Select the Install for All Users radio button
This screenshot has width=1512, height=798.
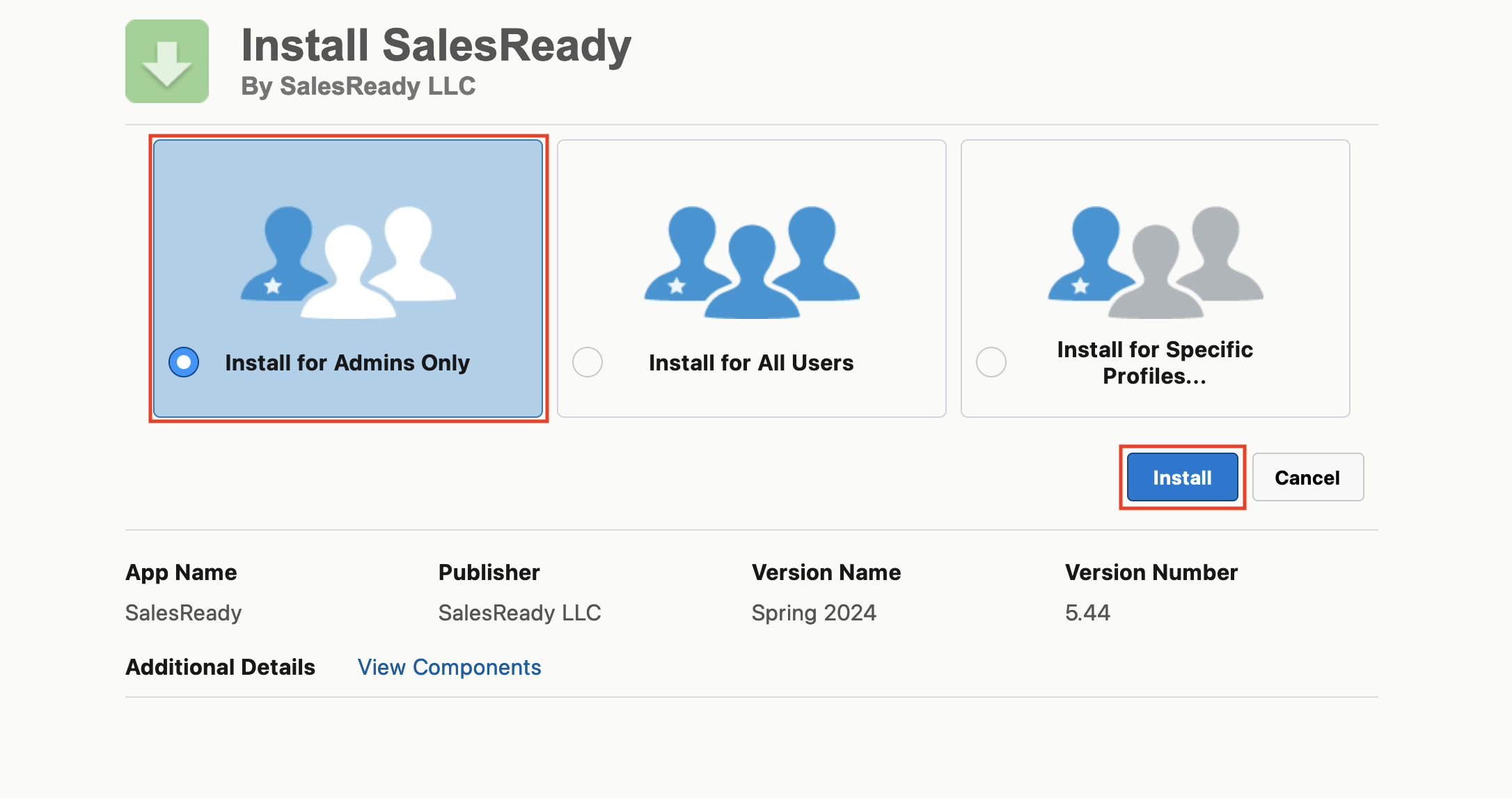click(x=588, y=362)
